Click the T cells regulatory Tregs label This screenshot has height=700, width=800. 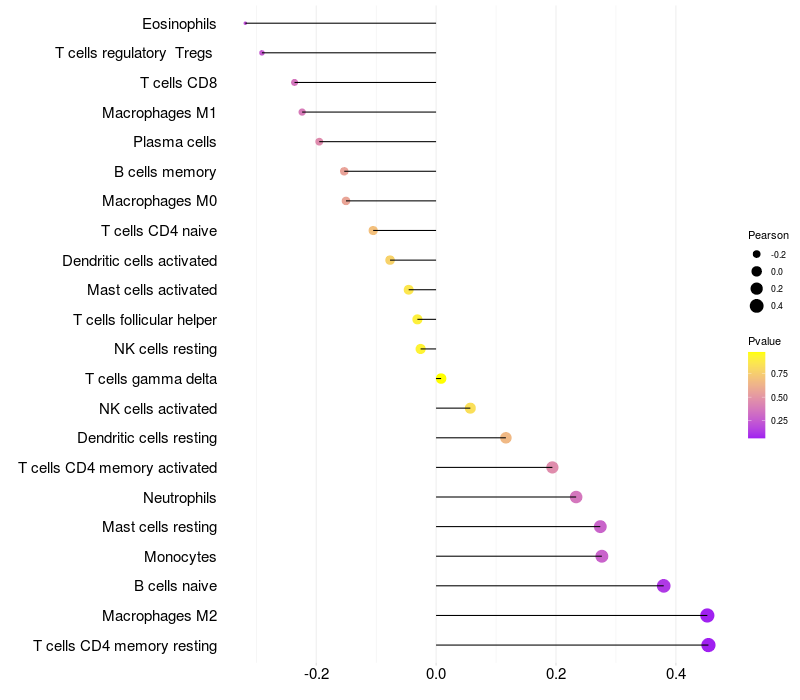click(135, 53)
